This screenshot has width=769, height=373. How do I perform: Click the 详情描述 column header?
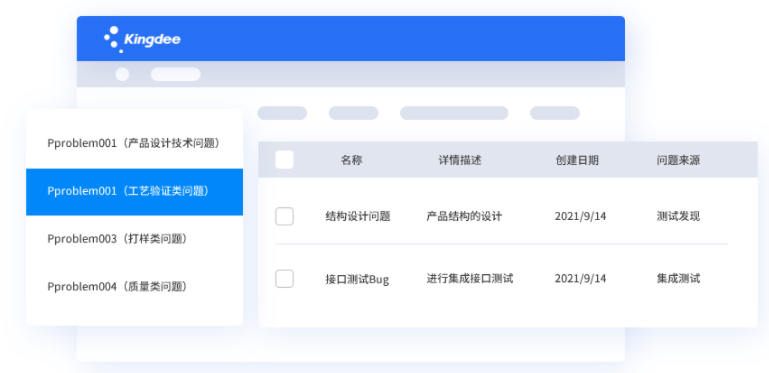pyautogui.click(x=460, y=160)
